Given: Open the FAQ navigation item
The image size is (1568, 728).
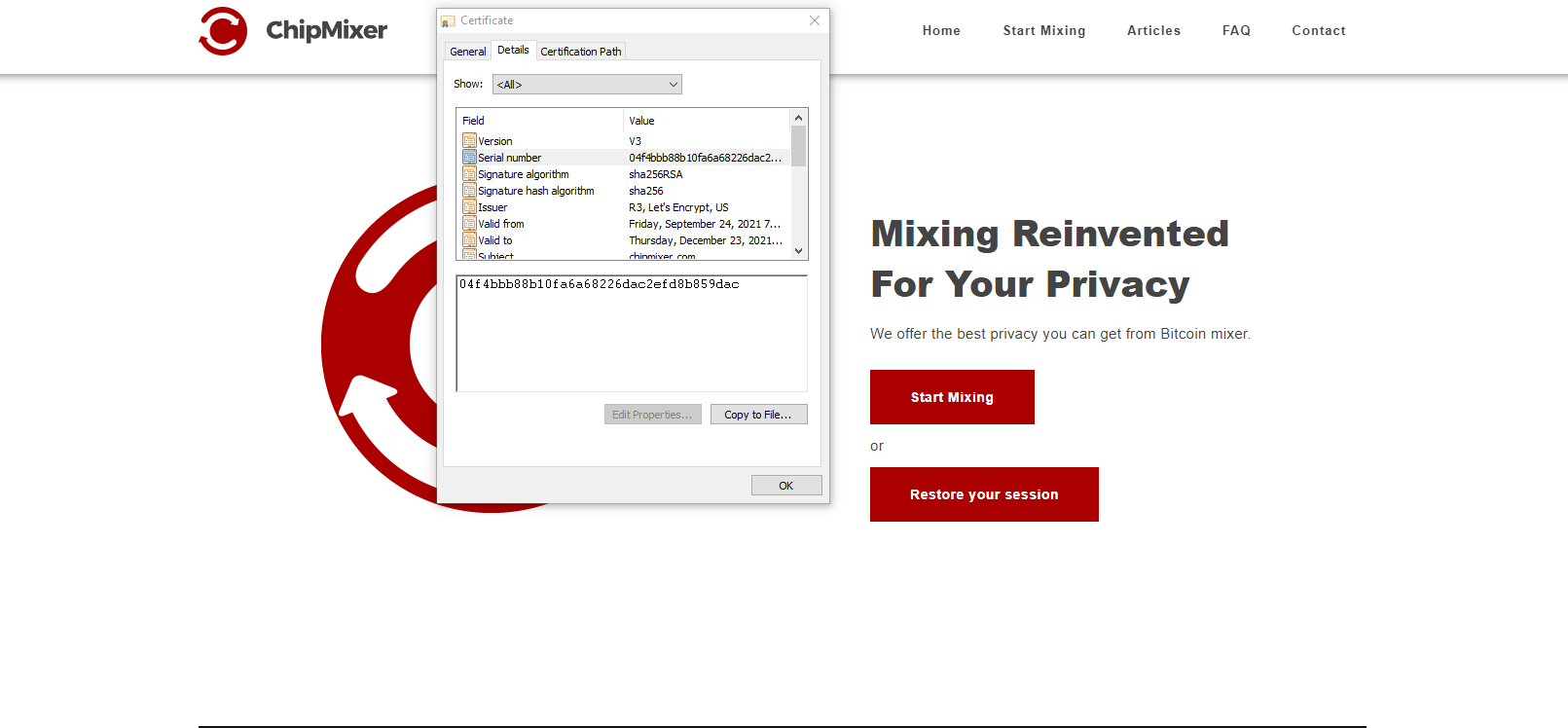Looking at the screenshot, I should point(1236,31).
